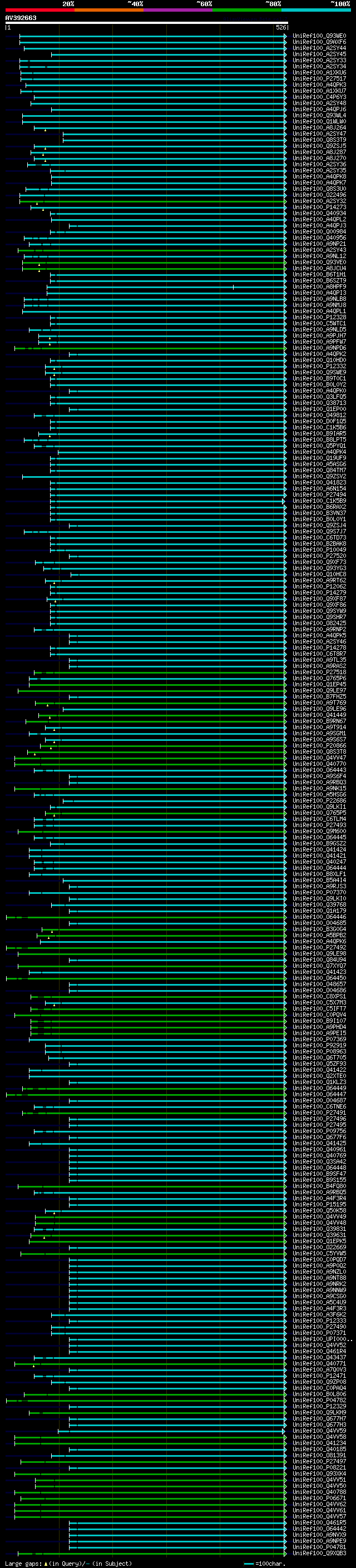Select the UniRef100_Q9SYW9 label

(x=319, y=611)
